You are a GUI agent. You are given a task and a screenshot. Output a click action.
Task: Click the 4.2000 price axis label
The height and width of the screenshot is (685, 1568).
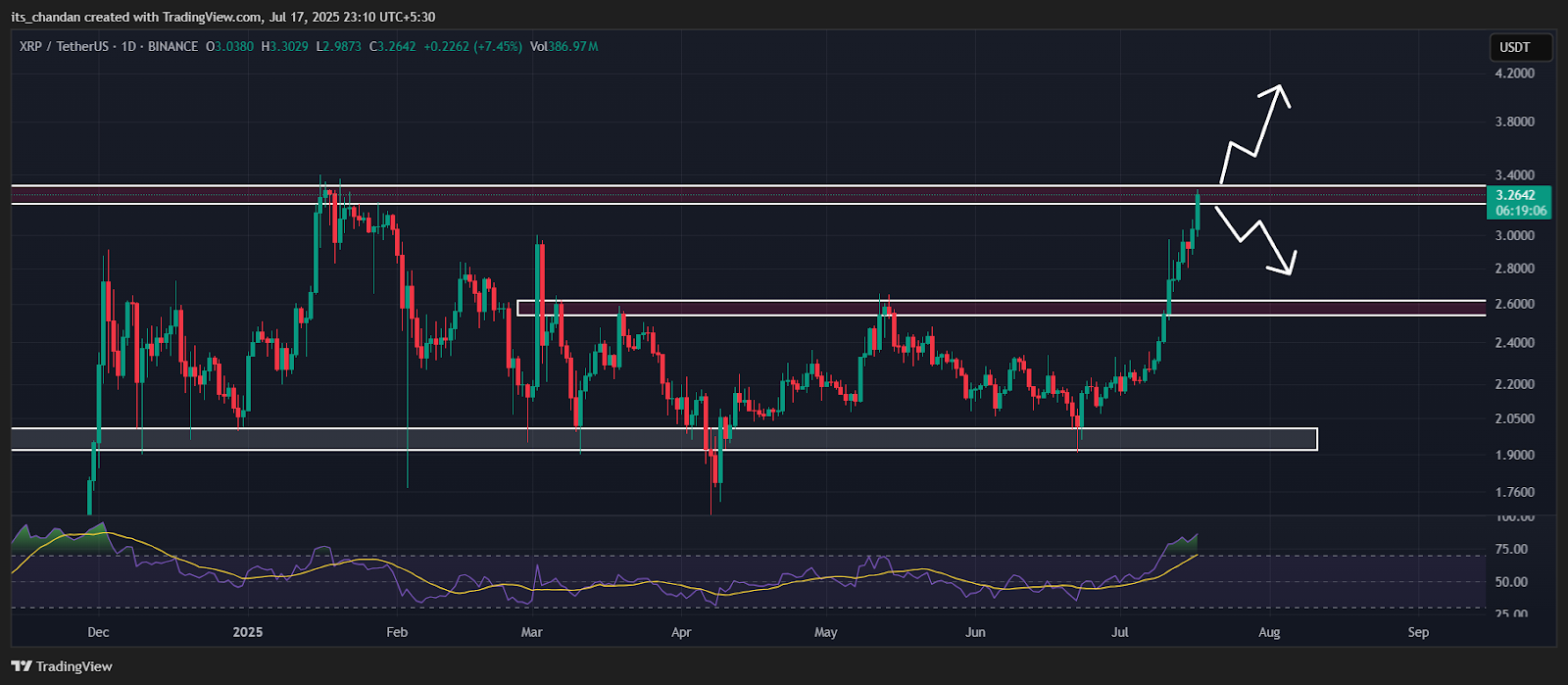pyautogui.click(x=1515, y=73)
